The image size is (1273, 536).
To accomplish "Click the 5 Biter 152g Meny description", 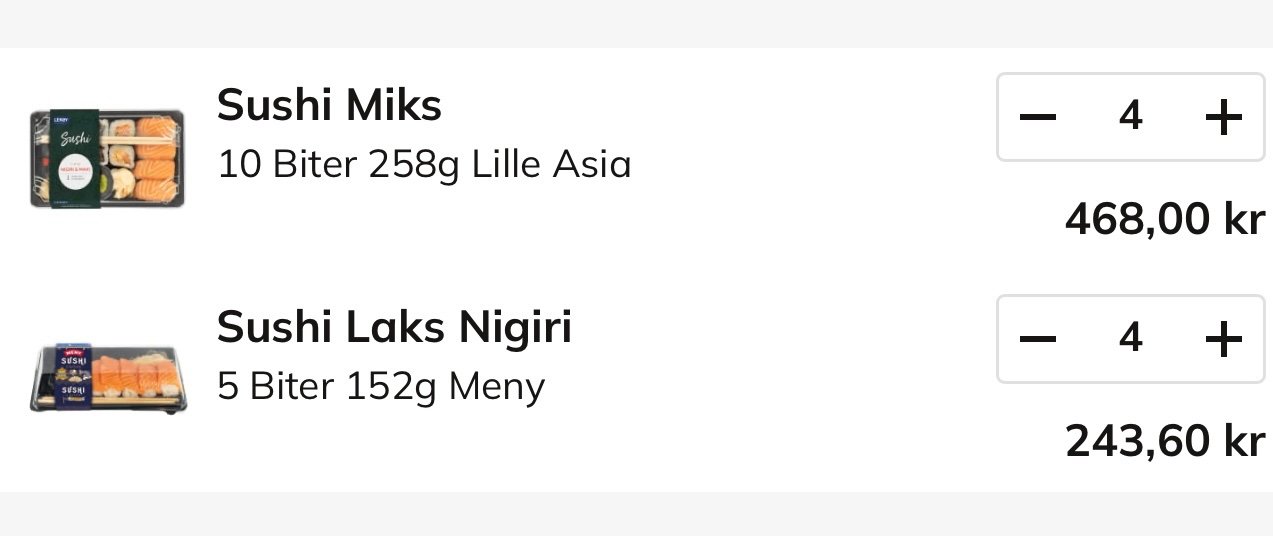I will point(381,386).
